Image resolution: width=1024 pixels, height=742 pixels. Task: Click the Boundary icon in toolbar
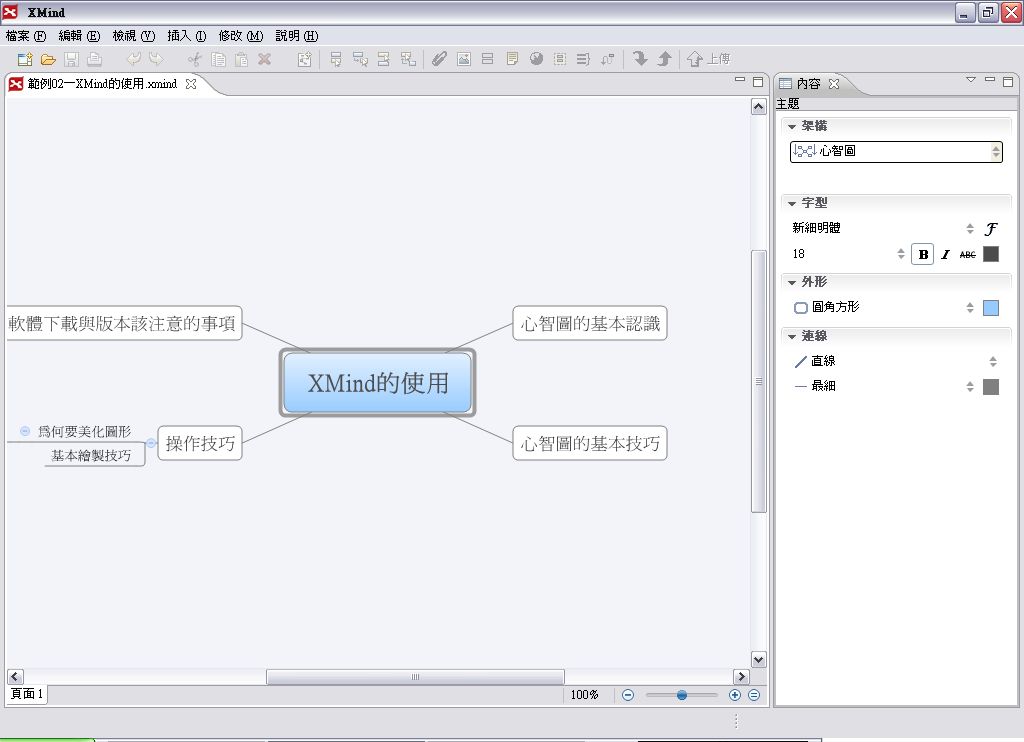click(560, 59)
